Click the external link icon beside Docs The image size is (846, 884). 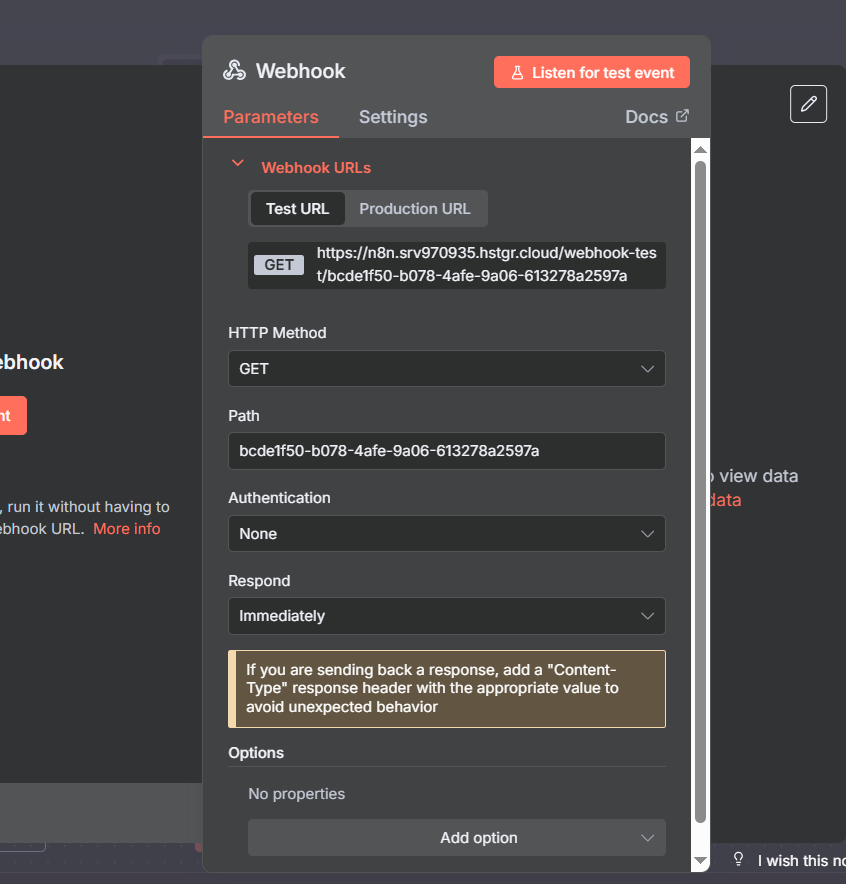pos(683,116)
